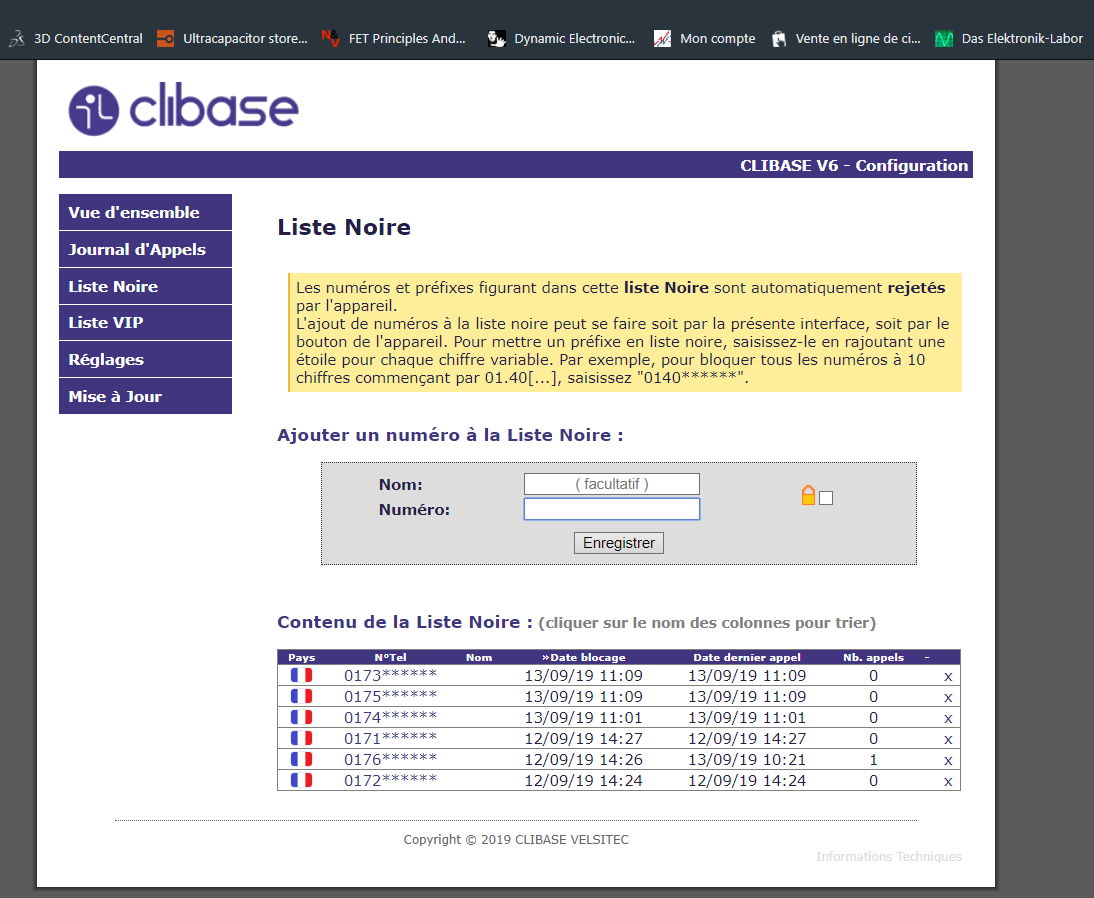
Task: Click number 0174****** in table
Action: 390,717
